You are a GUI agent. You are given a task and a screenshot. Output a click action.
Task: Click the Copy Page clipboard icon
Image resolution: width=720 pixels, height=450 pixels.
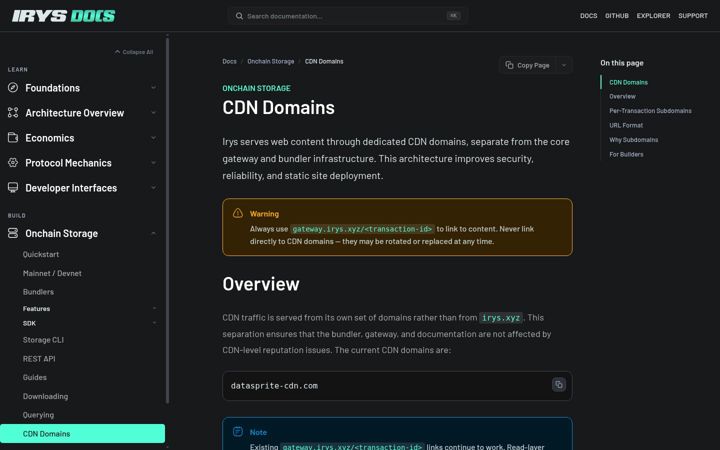click(x=509, y=65)
